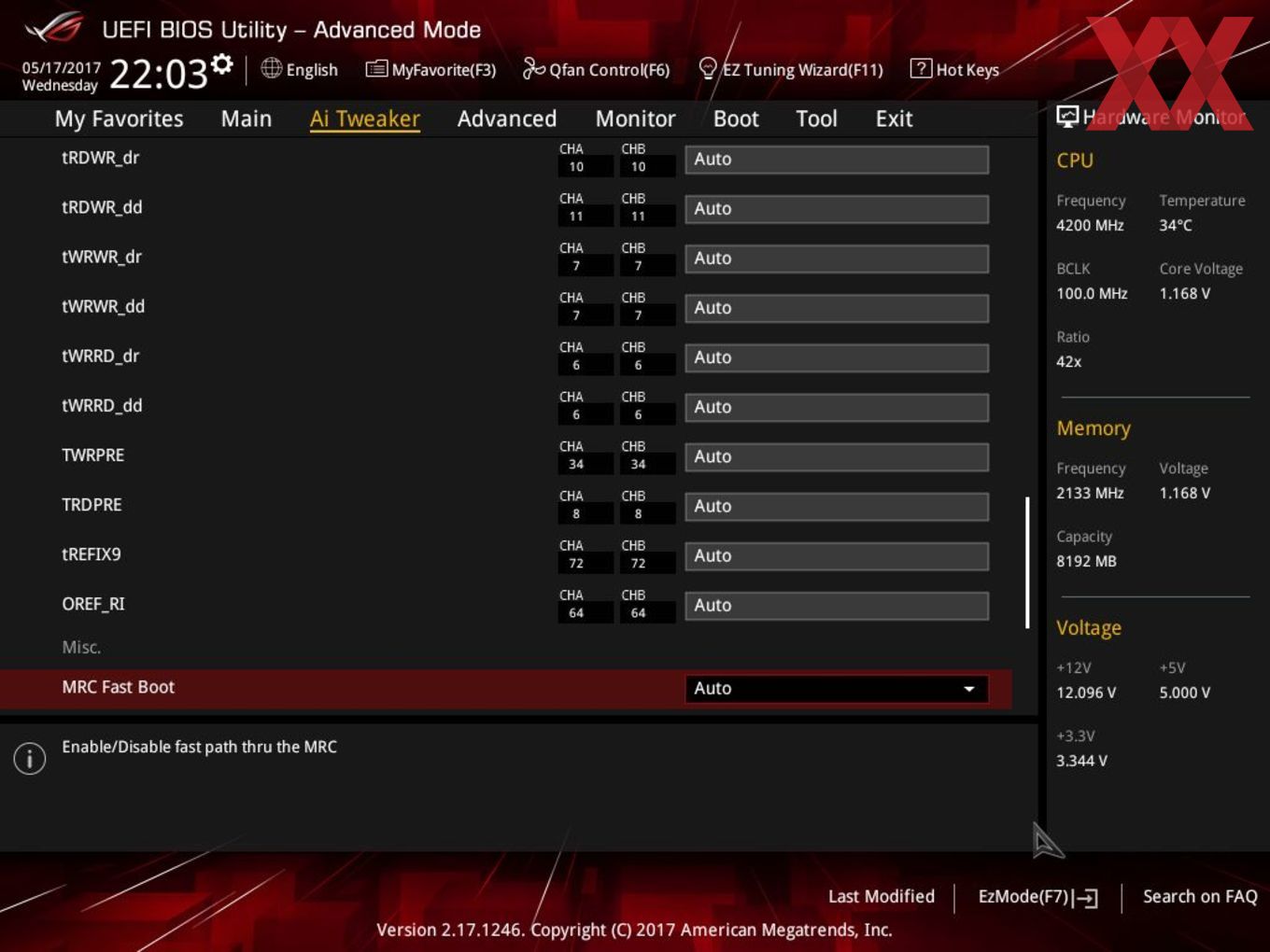Click the Hardware Monitor screen icon
This screenshot has width=1270, height=952.
1067,117
